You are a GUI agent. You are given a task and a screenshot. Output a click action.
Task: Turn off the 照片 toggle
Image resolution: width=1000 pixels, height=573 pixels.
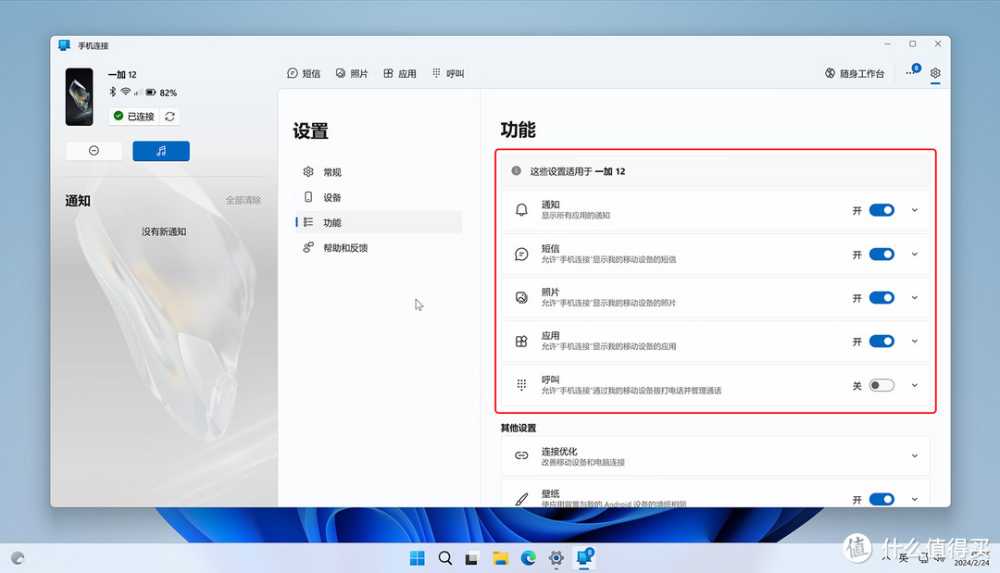point(881,297)
